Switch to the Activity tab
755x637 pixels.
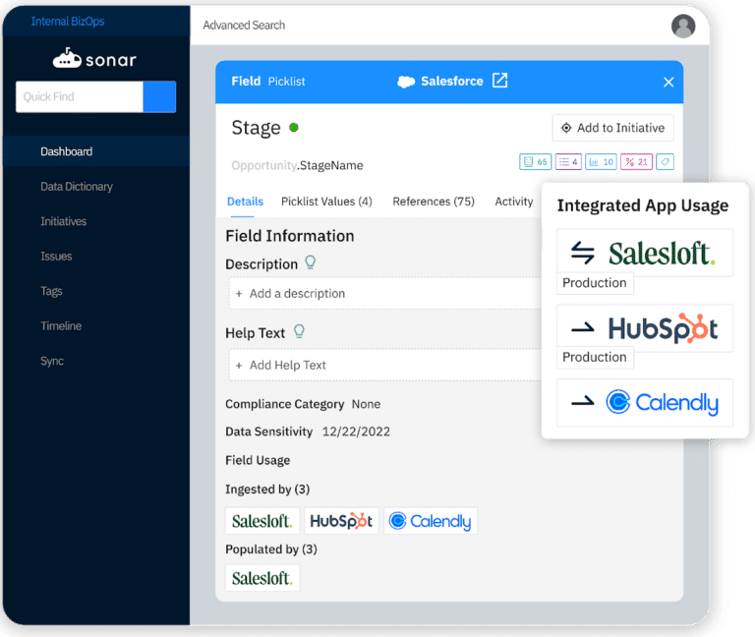coord(514,201)
